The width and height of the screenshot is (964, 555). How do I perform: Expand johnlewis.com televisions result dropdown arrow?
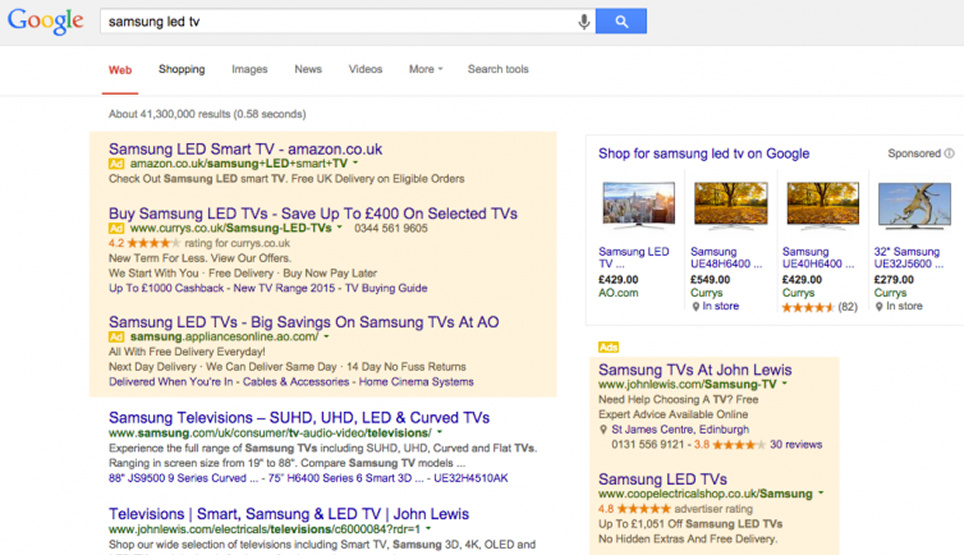pos(429,529)
